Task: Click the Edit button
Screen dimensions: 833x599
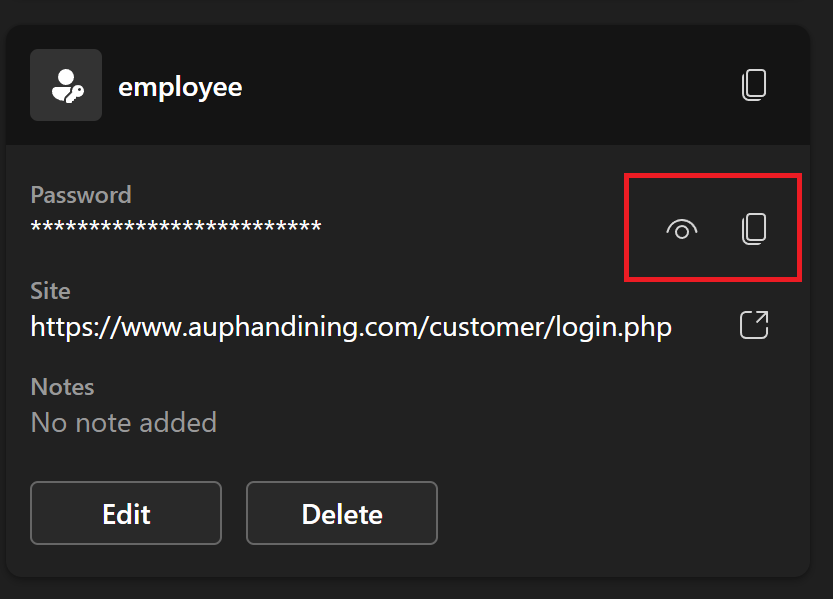Action: 126,513
